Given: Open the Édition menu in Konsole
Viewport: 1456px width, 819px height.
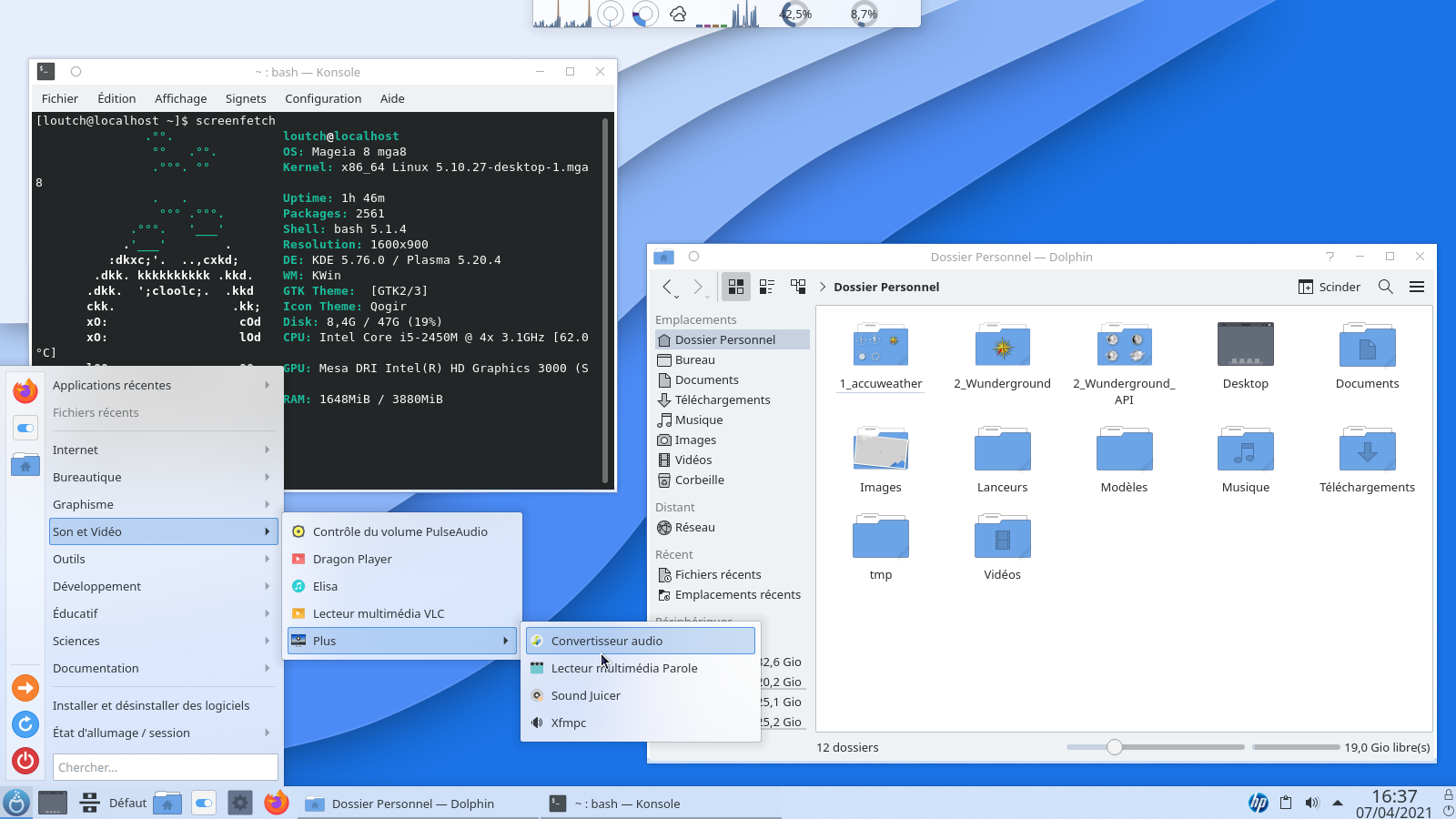Looking at the screenshot, I should pos(116,98).
